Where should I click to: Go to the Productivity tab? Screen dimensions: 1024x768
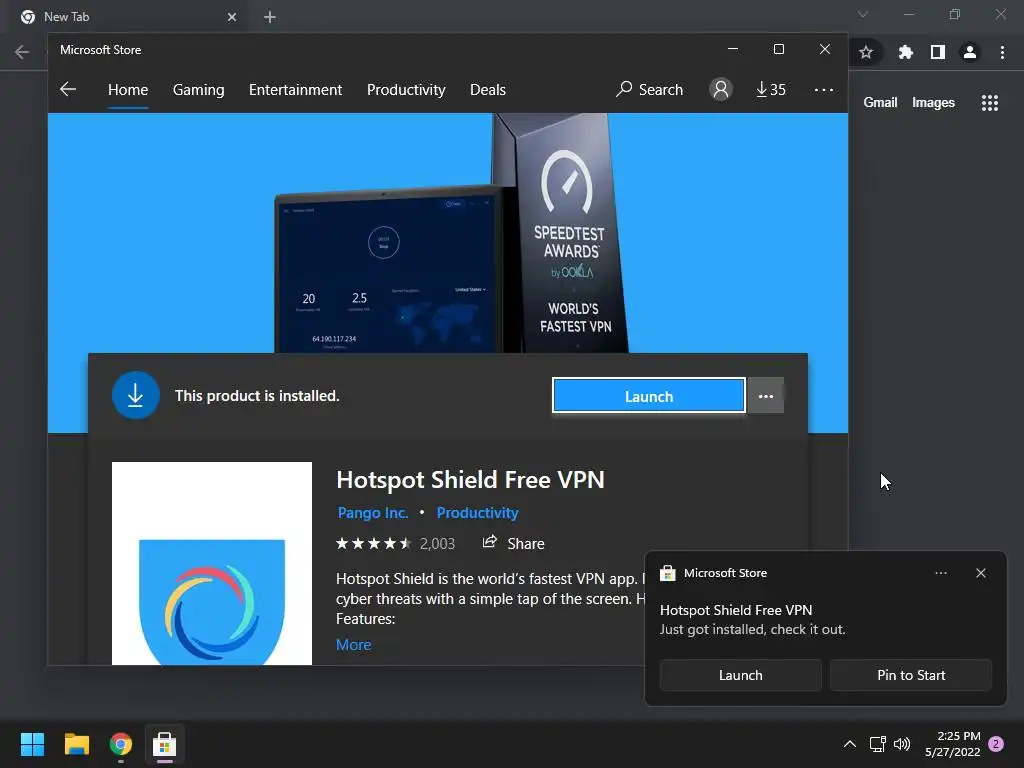tap(406, 89)
